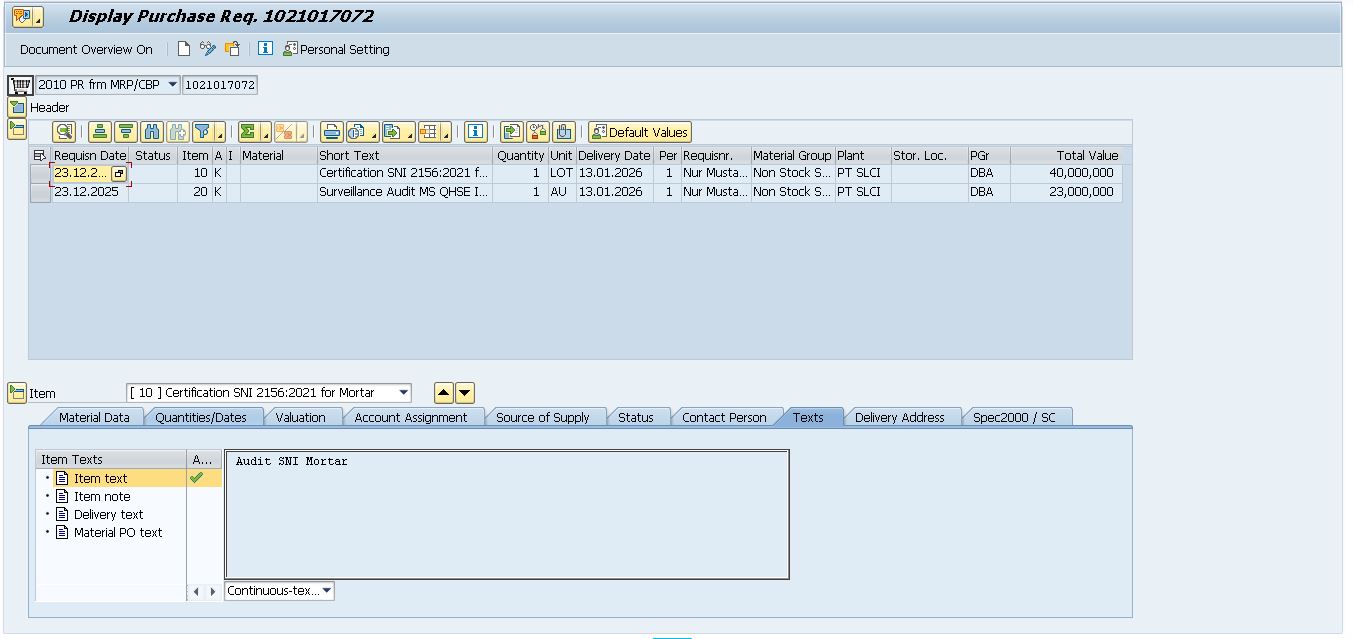Toggle Display/Change mode pencil icon
1353x639 pixels.
point(208,49)
